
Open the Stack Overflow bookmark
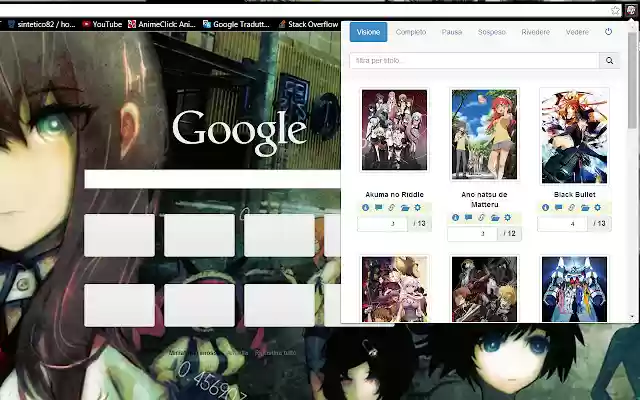click(309, 24)
